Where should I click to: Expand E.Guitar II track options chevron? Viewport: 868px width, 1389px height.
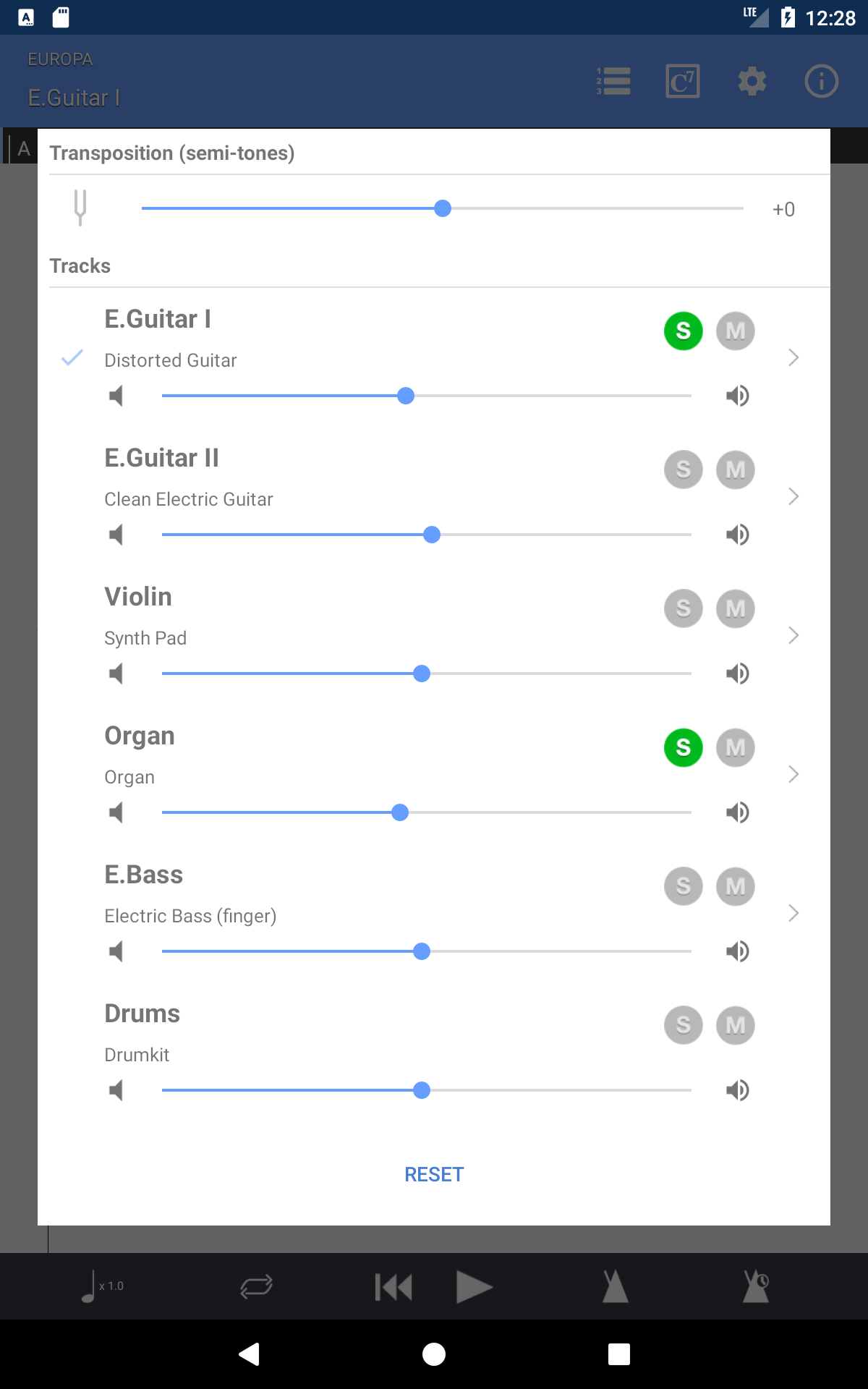(x=793, y=496)
